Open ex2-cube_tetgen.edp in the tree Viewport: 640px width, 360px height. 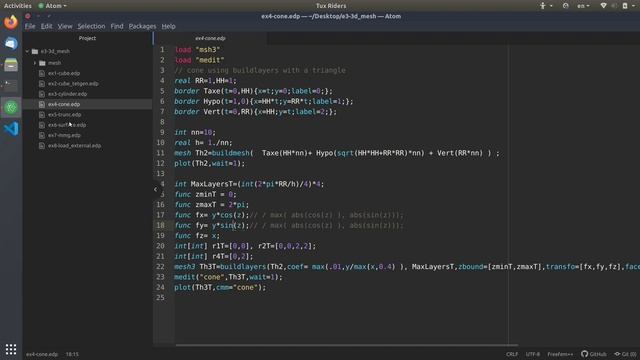click(x=73, y=84)
